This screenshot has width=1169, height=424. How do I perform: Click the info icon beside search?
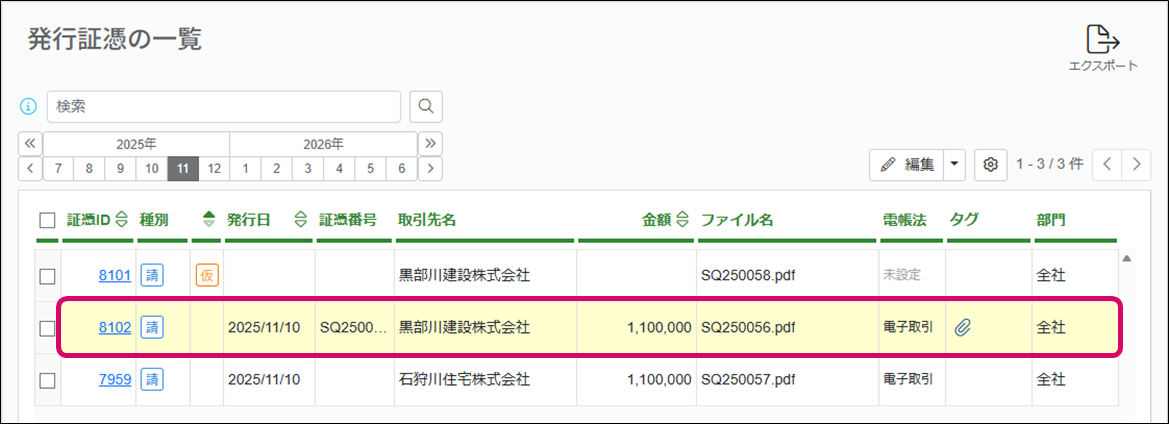[29, 106]
